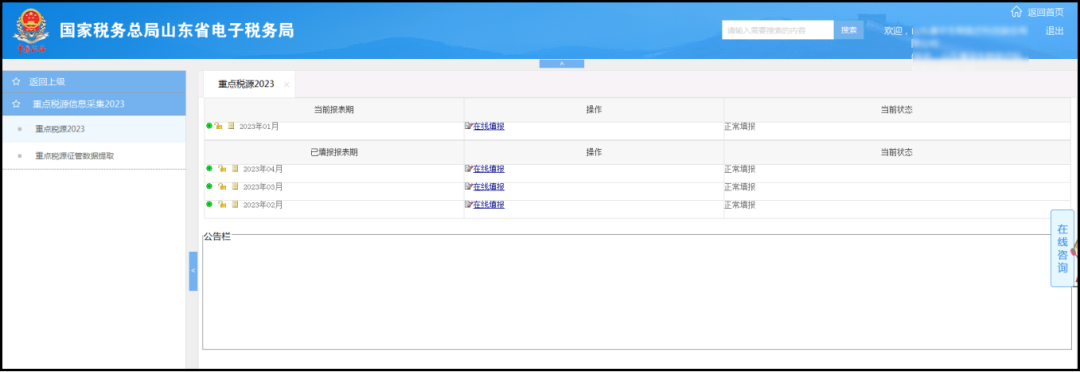The height and width of the screenshot is (372, 1080).
Task: Open 在线填报 link for 2023年01月
Action: coord(488,126)
